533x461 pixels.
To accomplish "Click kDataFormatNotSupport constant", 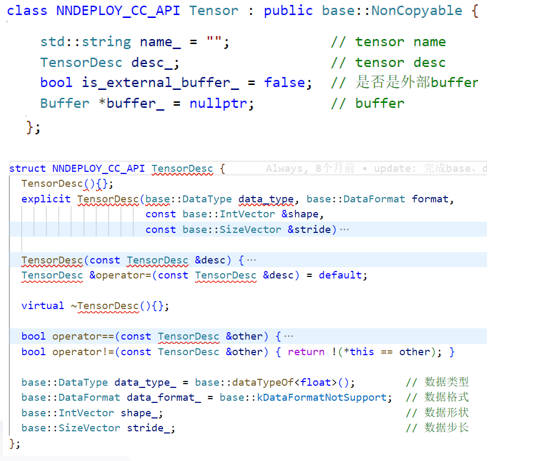I will pyautogui.click(x=321, y=397).
